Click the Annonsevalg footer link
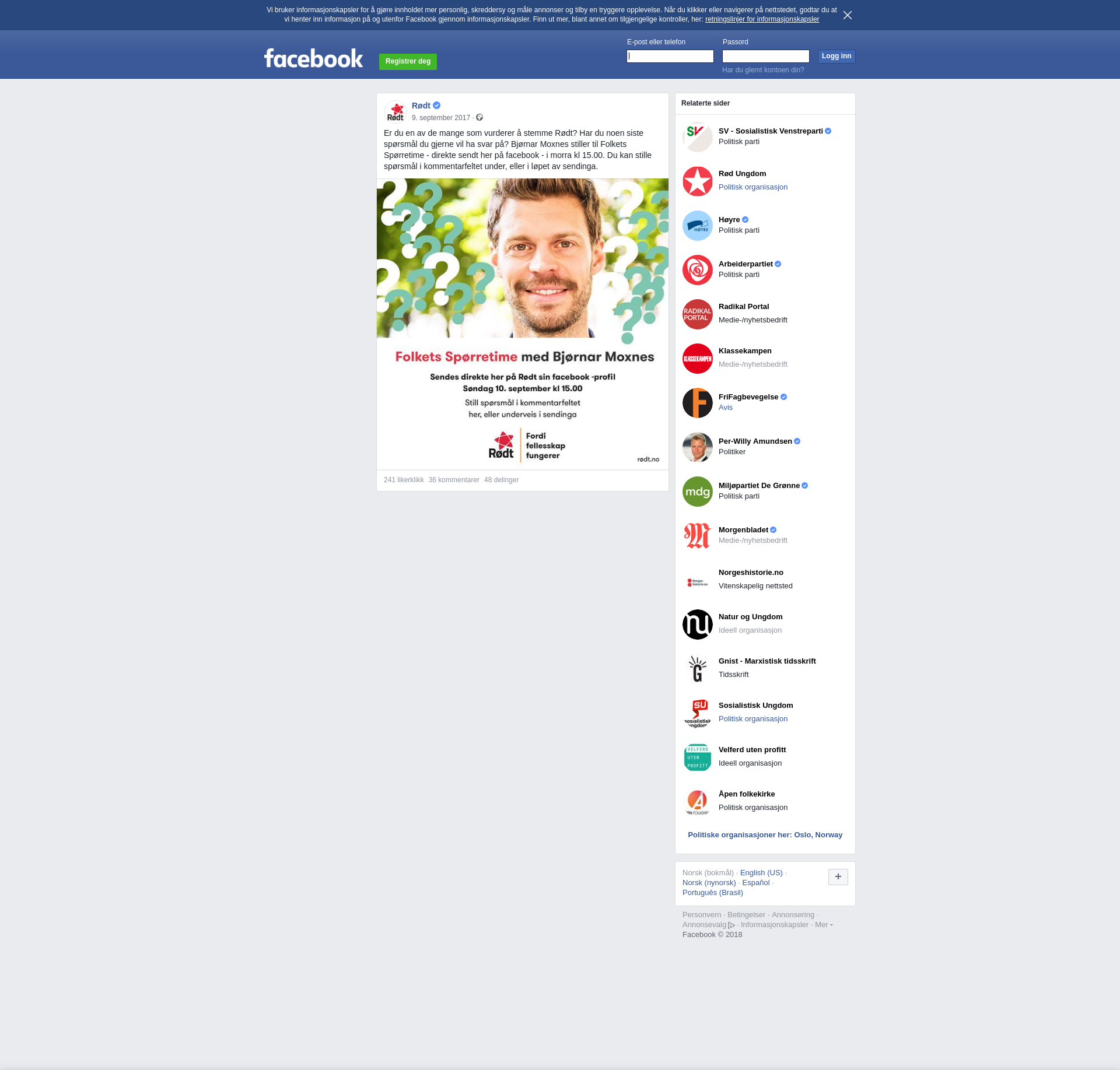 tap(704, 925)
